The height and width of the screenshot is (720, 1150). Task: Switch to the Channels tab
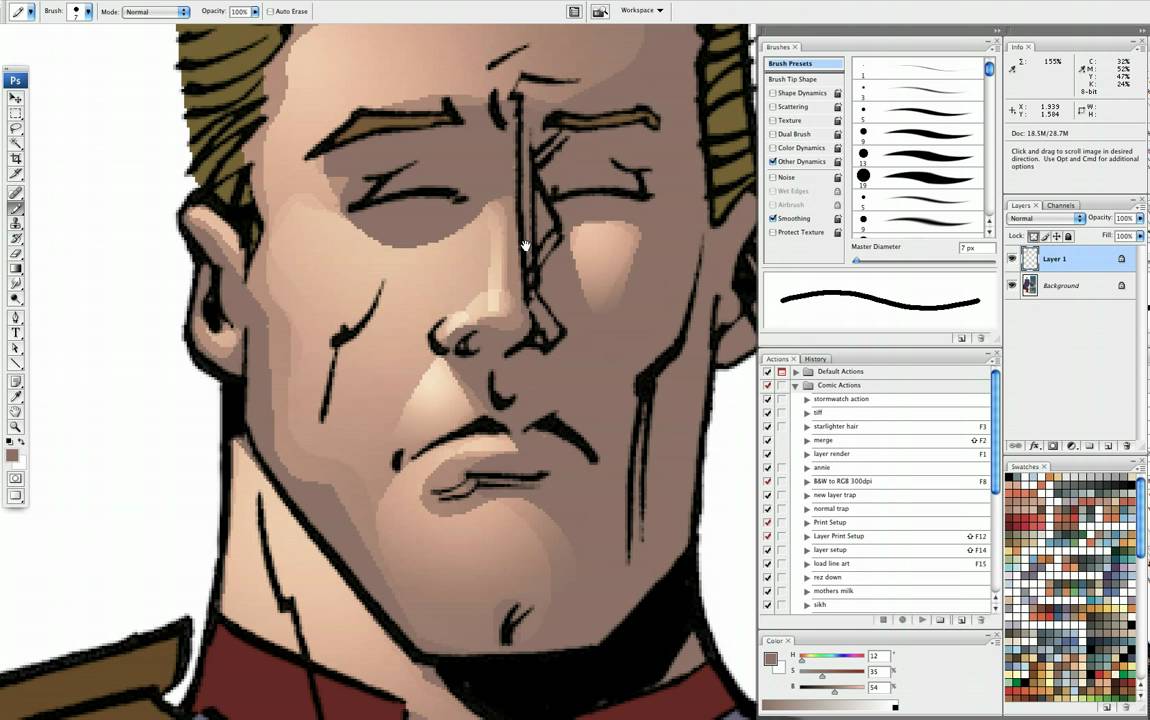1061,205
